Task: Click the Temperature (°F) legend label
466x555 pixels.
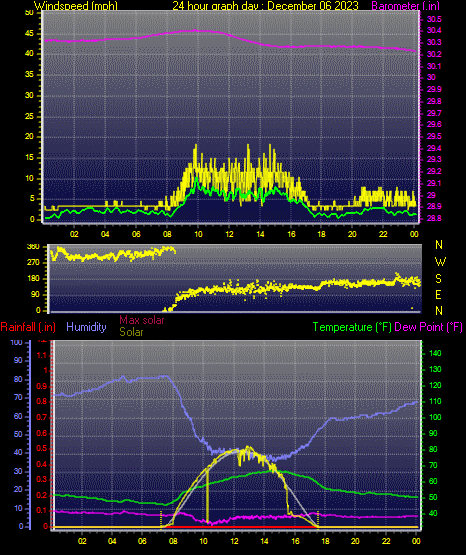Action: tap(352, 327)
